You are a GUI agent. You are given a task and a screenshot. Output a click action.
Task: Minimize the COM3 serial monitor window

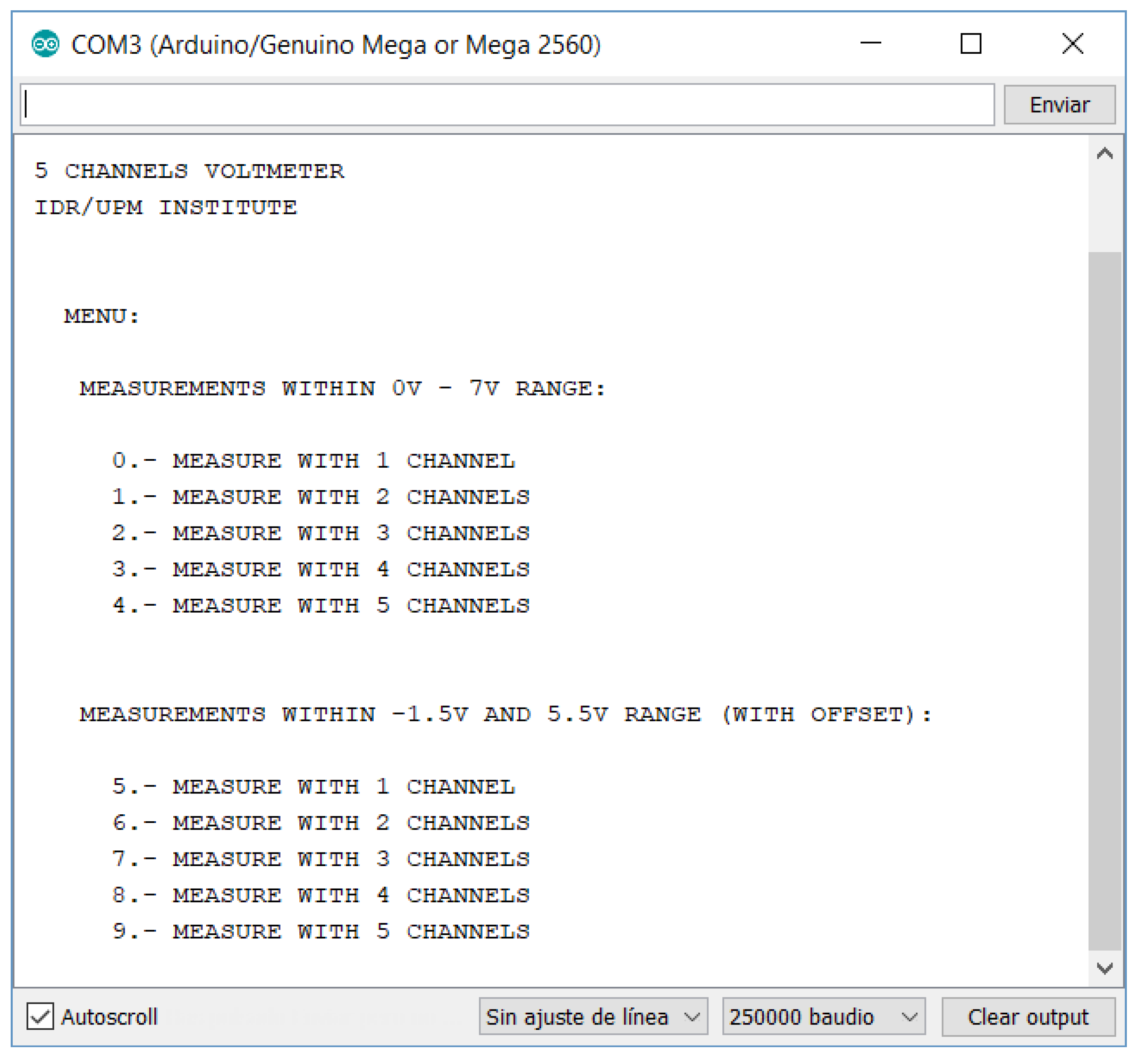pyautogui.click(x=871, y=43)
